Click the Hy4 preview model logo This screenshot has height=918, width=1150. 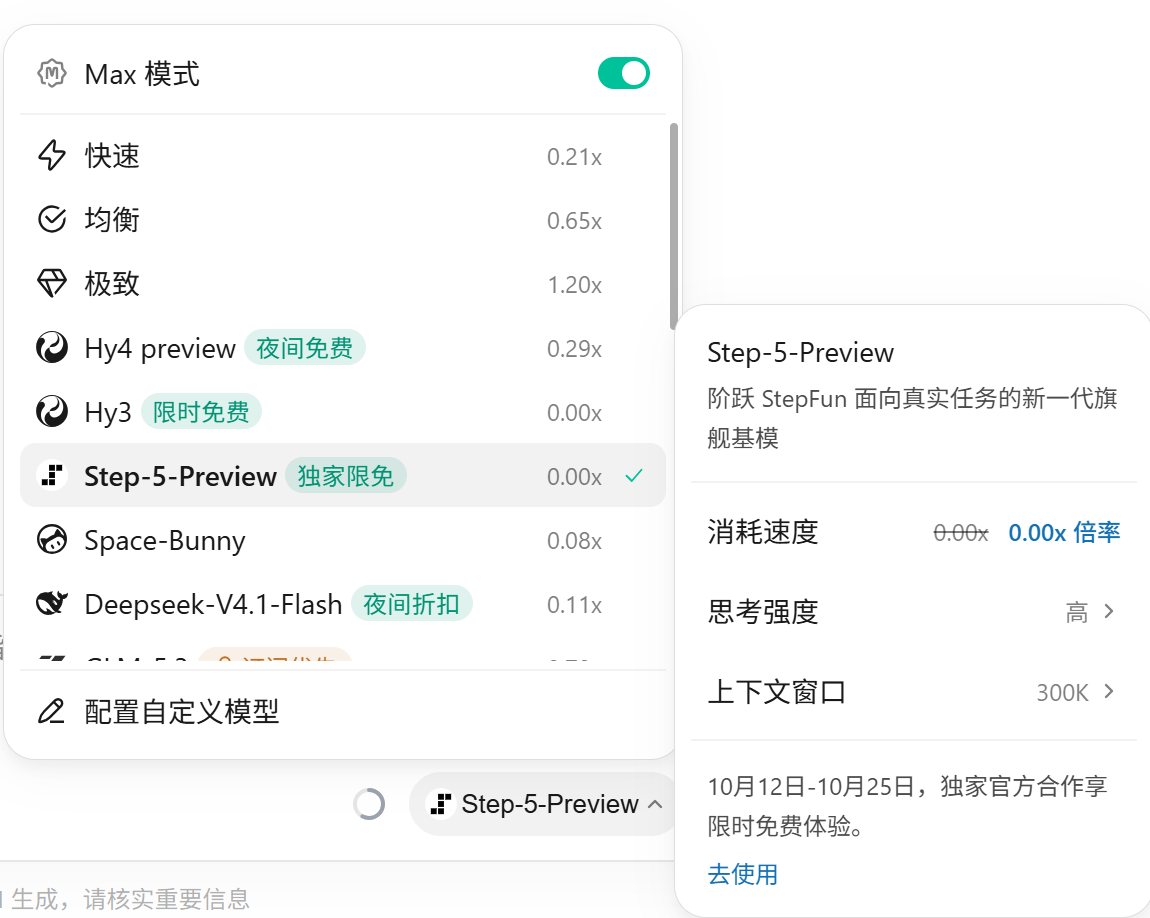[x=52, y=348]
